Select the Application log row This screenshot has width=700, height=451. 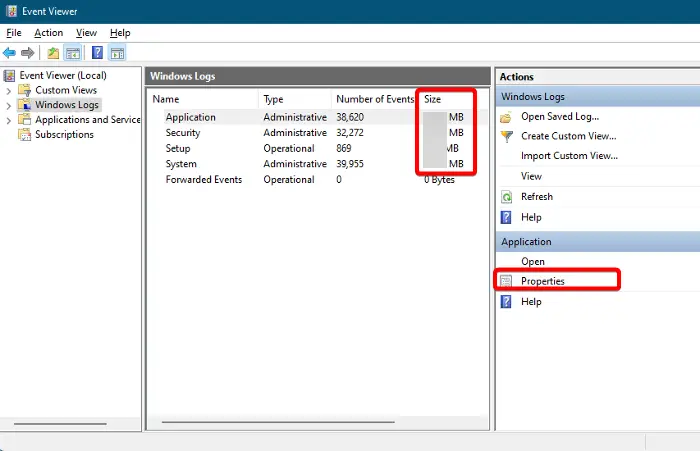point(317,117)
